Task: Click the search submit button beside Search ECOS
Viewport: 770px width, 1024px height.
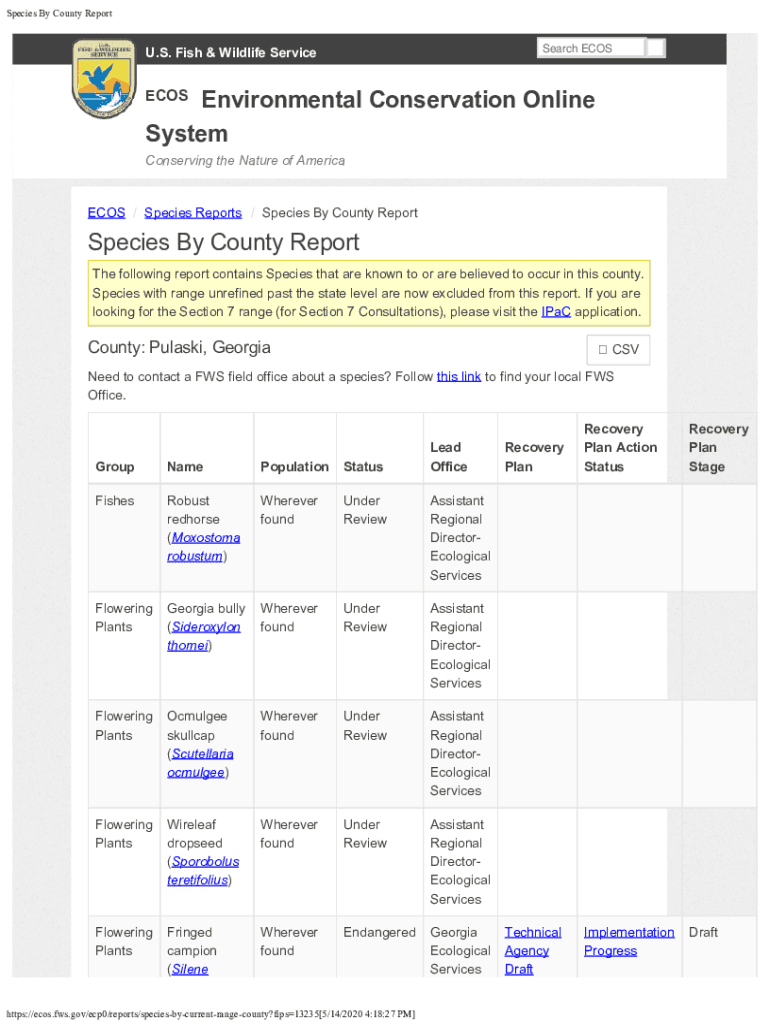Action: (x=656, y=48)
